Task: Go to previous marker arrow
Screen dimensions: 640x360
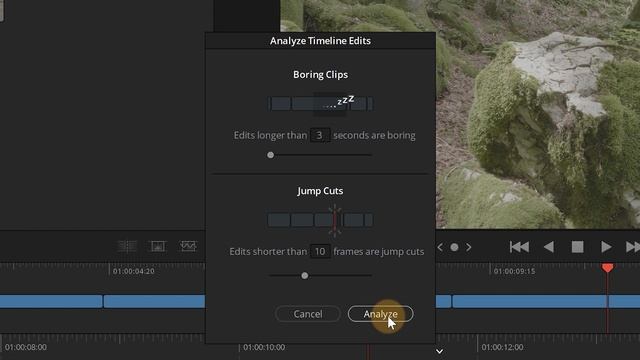Action: point(440,247)
